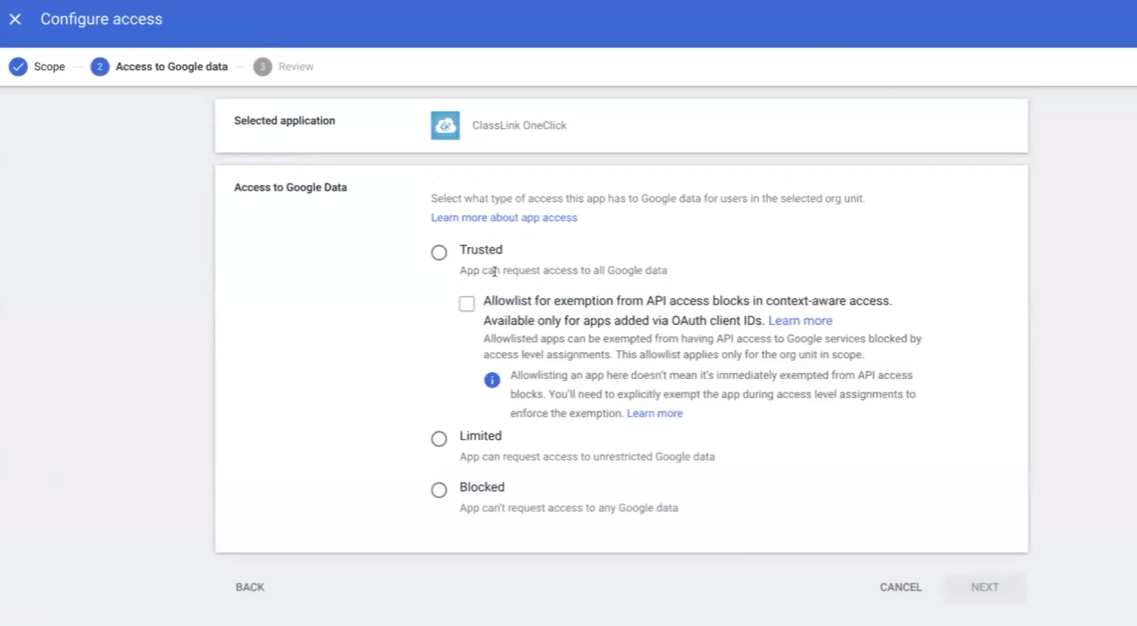Click the step 3 Review circle icon

pos(262,67)
